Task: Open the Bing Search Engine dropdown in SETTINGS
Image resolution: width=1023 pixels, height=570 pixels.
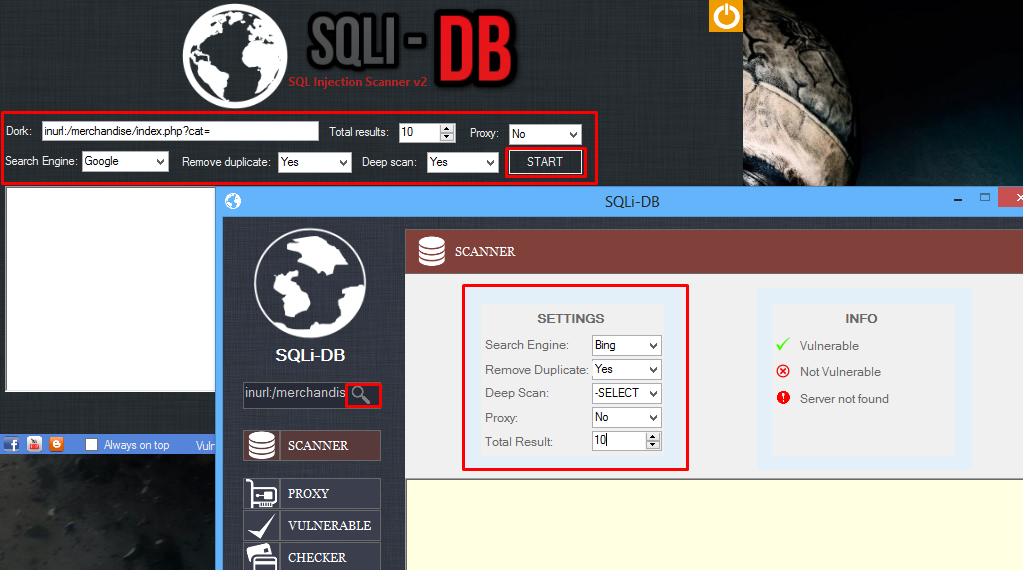Action: tap(626, 345)
